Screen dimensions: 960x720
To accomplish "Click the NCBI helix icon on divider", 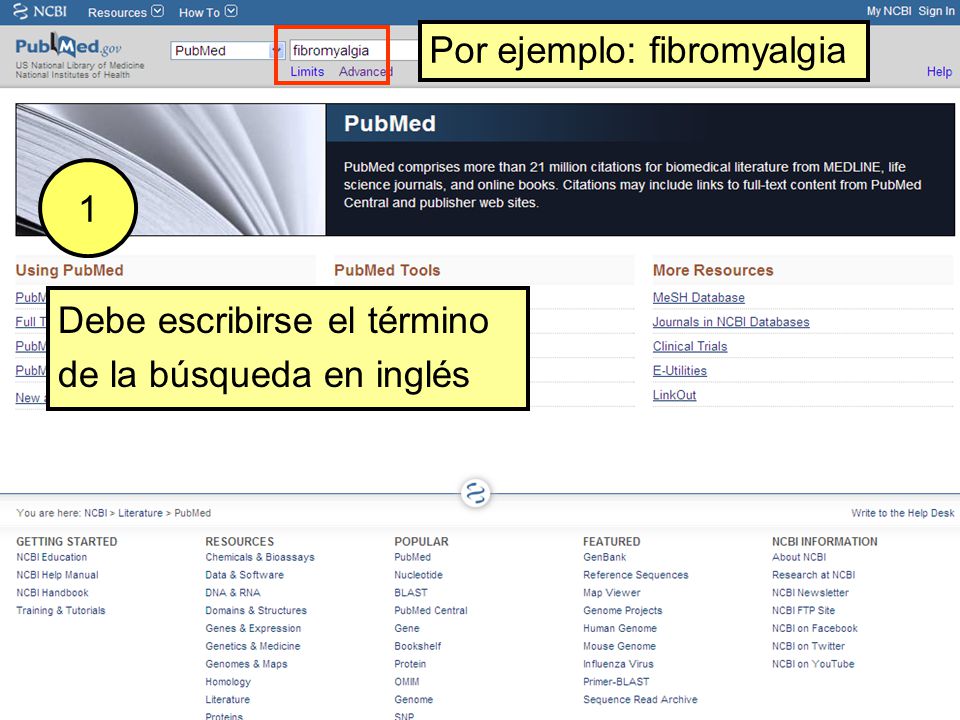I will click(476, 493).
